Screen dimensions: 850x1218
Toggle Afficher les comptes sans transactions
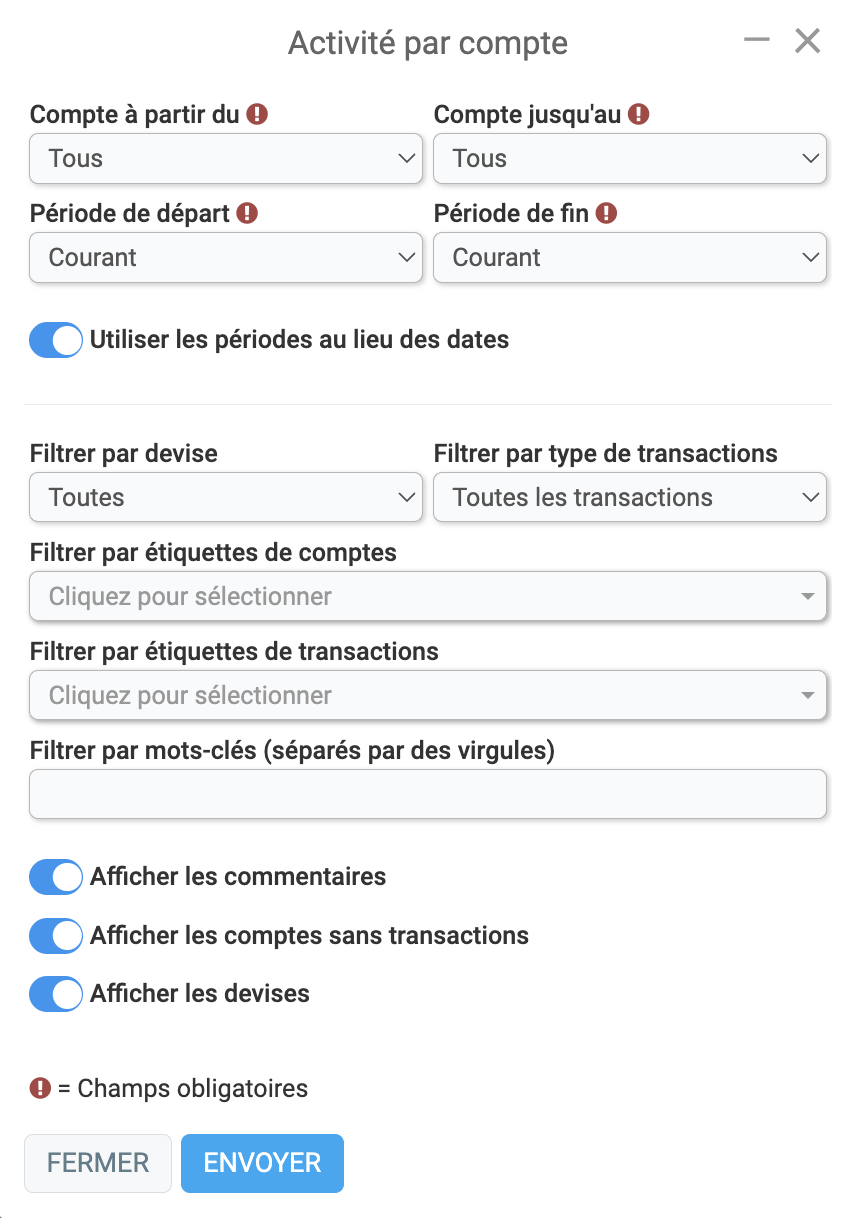(56, 936)
